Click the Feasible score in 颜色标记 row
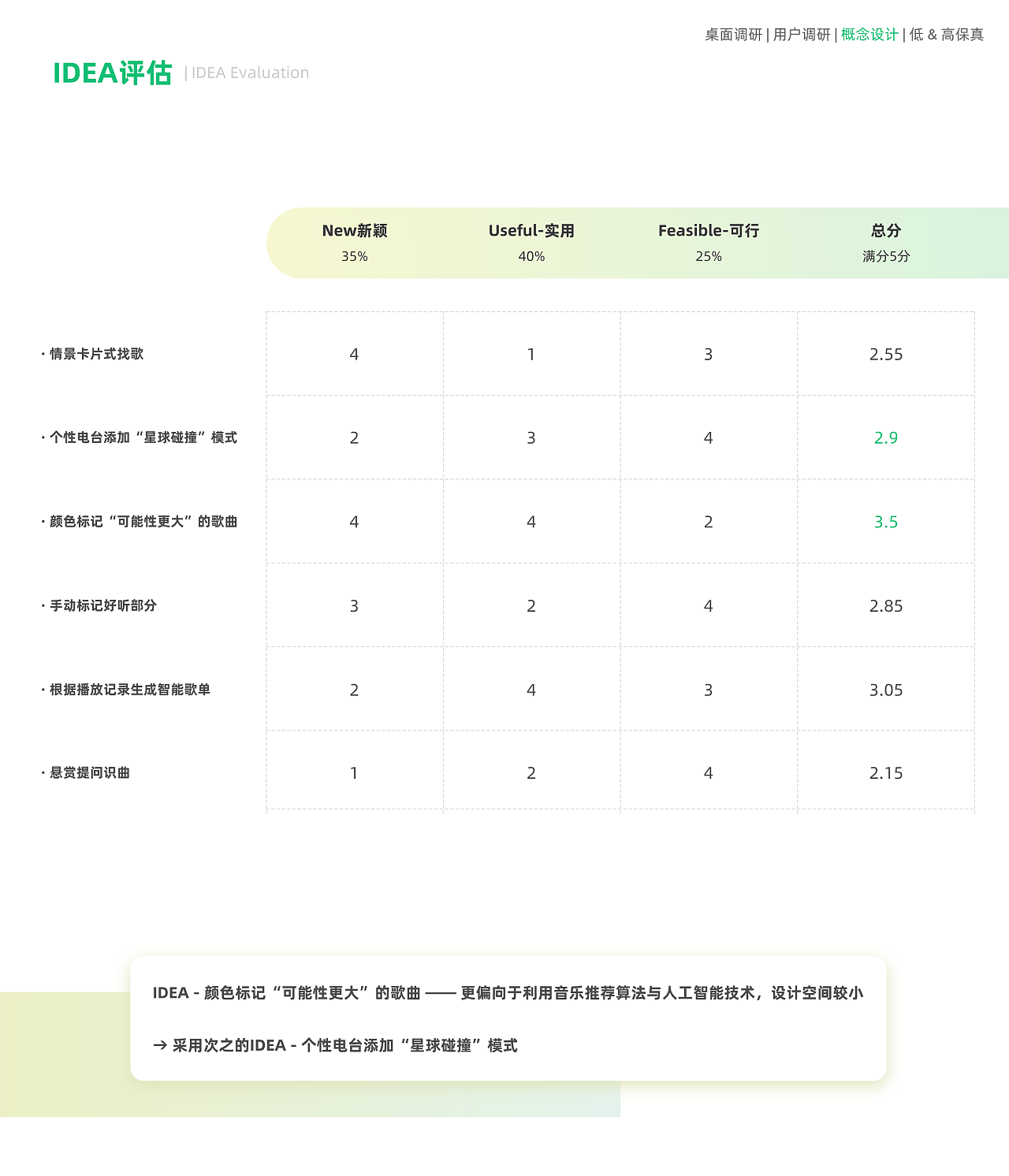 pyautogui.click(x=709, y=523)
